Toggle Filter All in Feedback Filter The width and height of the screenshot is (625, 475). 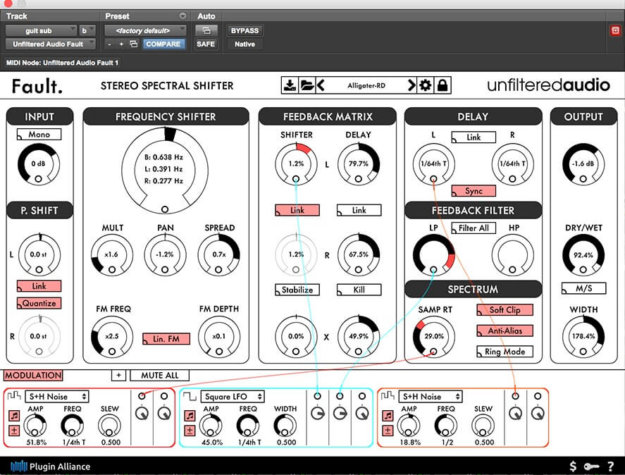click(474, 228)
